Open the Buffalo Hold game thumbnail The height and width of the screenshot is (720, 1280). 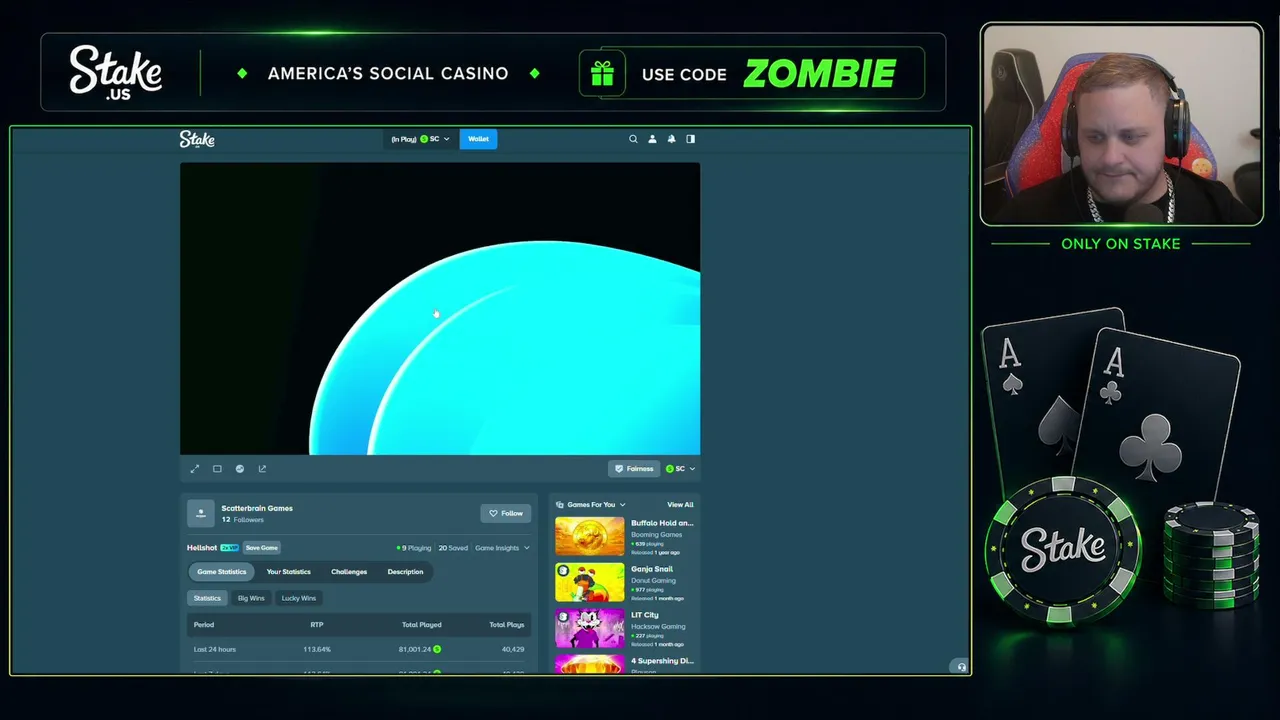point(590,536)
